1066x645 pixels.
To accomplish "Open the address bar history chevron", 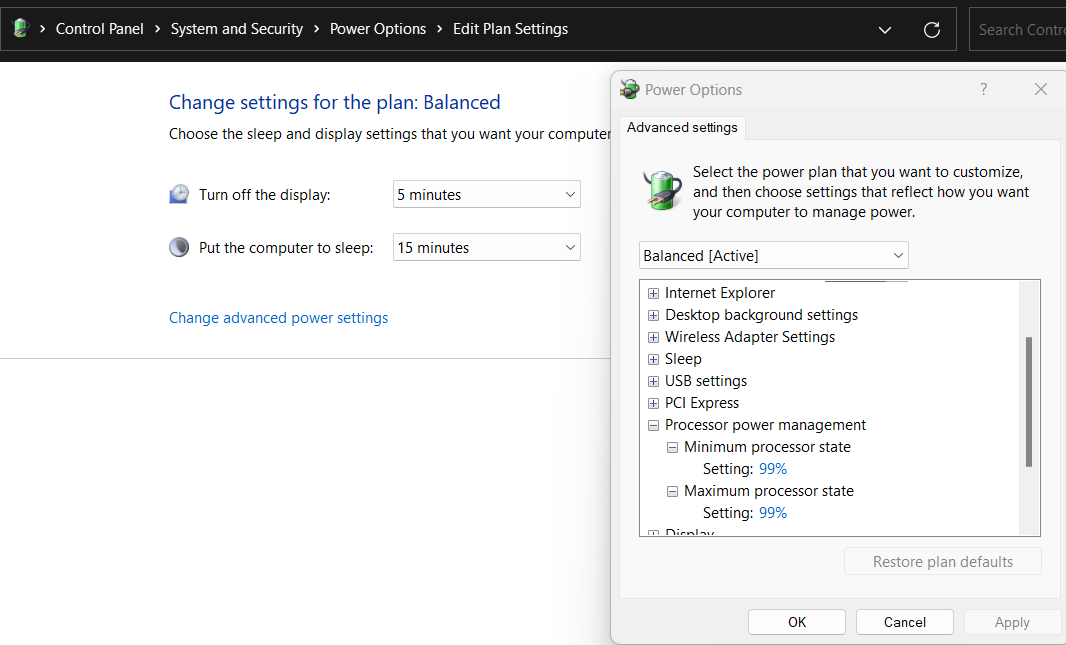I will pos(885,30).
